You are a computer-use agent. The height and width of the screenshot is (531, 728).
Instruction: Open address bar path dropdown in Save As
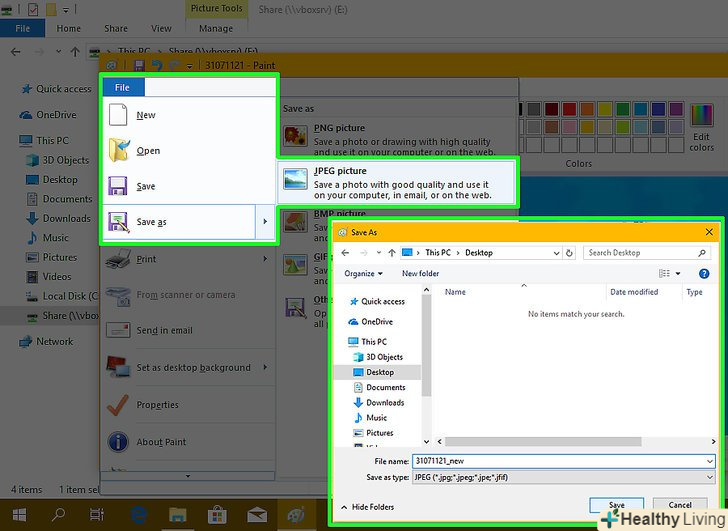(556, 253)
